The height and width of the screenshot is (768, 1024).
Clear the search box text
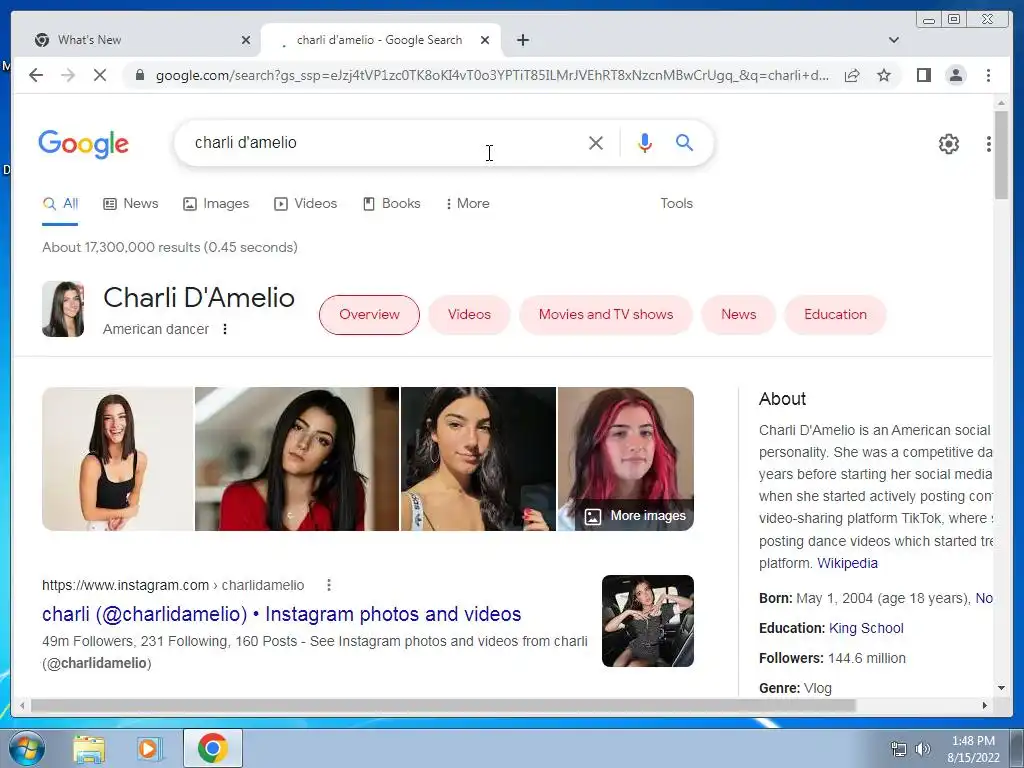click(596, 142)
